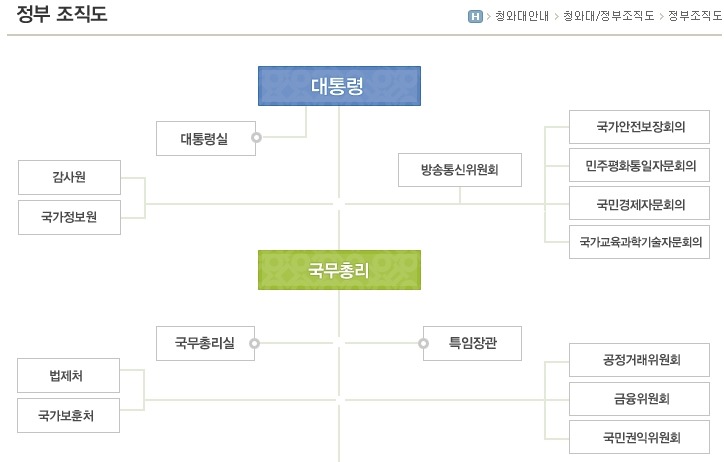Click the green 국무총리 box
724x462 pixels.
[339, 269]
